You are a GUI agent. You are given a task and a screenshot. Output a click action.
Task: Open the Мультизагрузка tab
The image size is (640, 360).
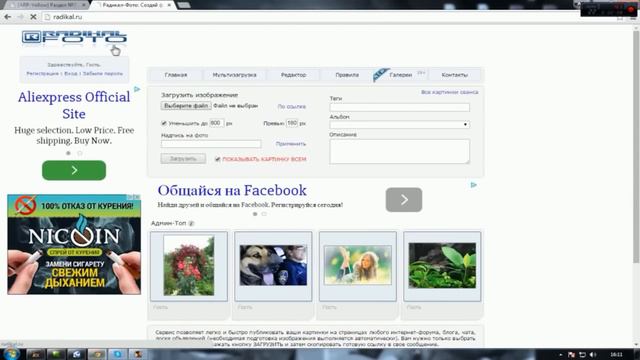(x=234, y=75)
